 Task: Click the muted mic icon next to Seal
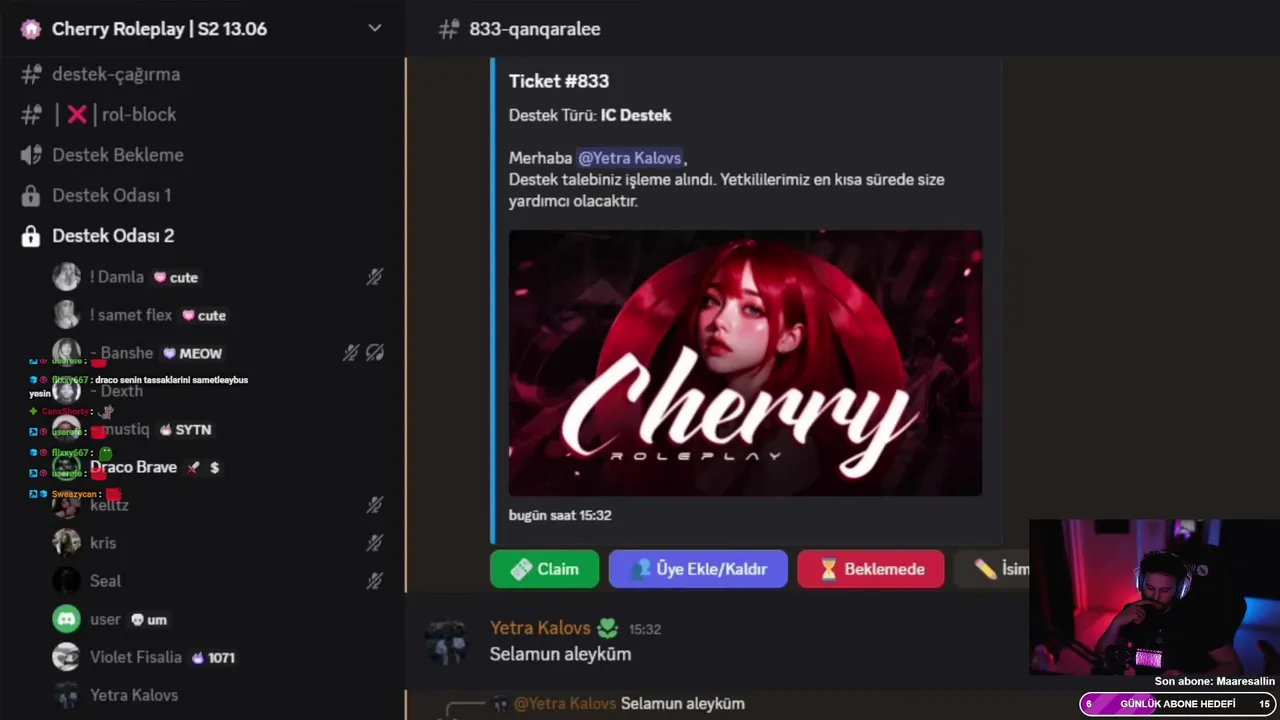point(374,581)
